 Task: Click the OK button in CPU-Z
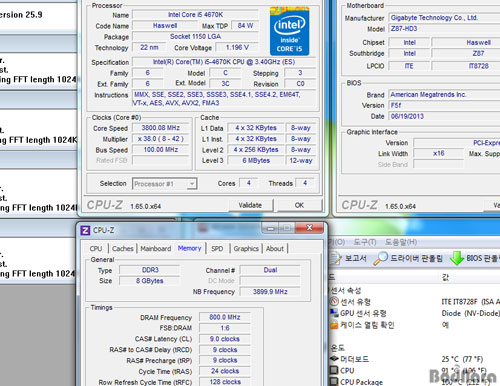pos(299,205)
